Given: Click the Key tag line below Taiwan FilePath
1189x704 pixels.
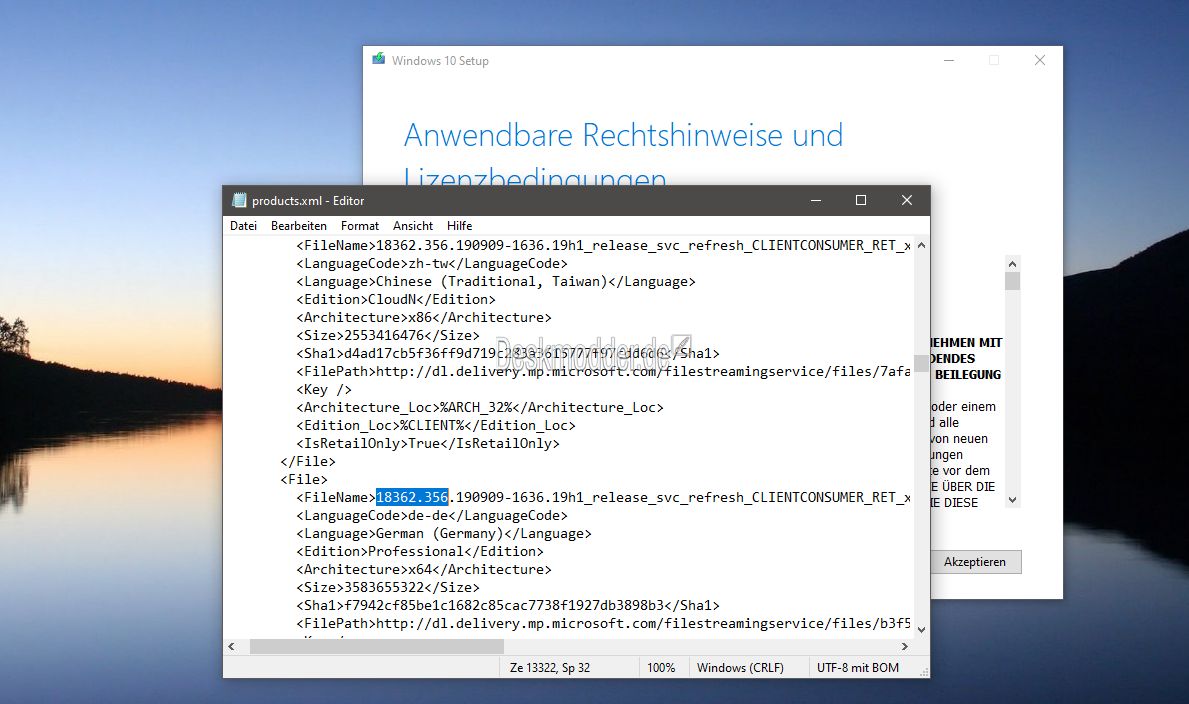Looking at the screenshot, I should [324, 389].
